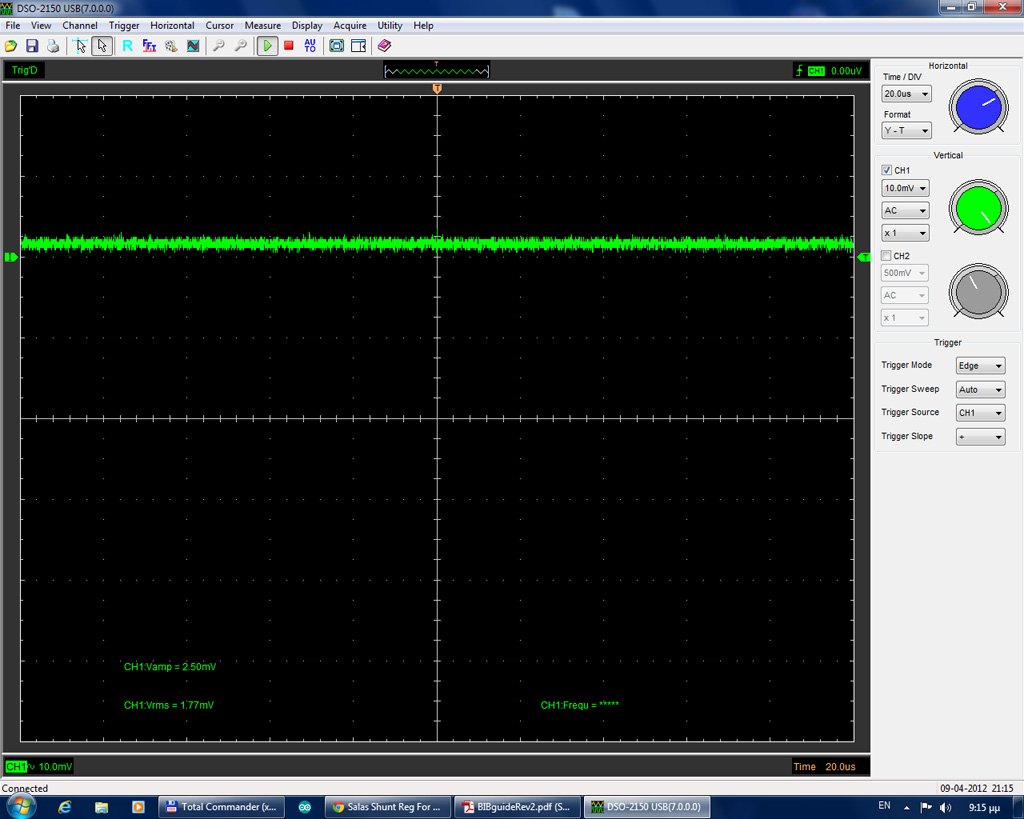Select the FFT analysis icon
Image resolution: width=1024 pixels, height=819 pixels.
pyautogui.click(x=148, y=46)
